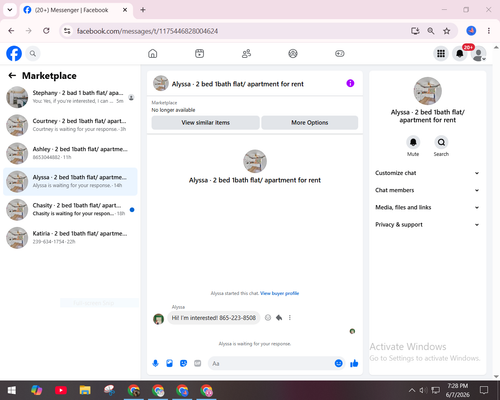Choose a sticker icon in composer
500x400 pixels.
[x=183, y=363]
